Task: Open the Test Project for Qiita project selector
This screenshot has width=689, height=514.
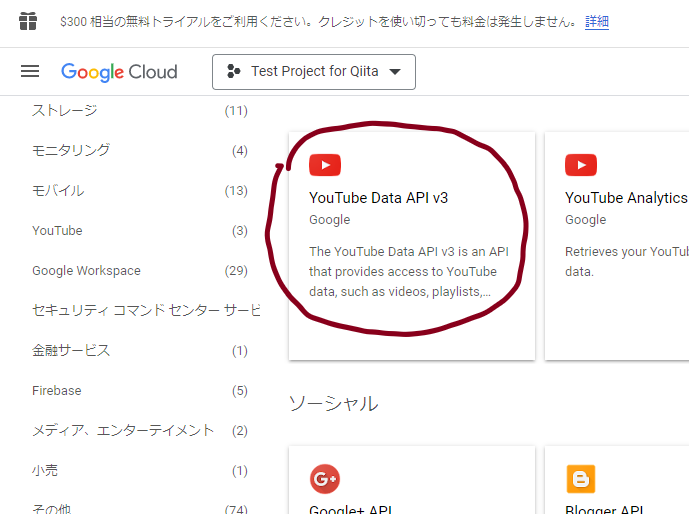Action: [x=314, y=72]
